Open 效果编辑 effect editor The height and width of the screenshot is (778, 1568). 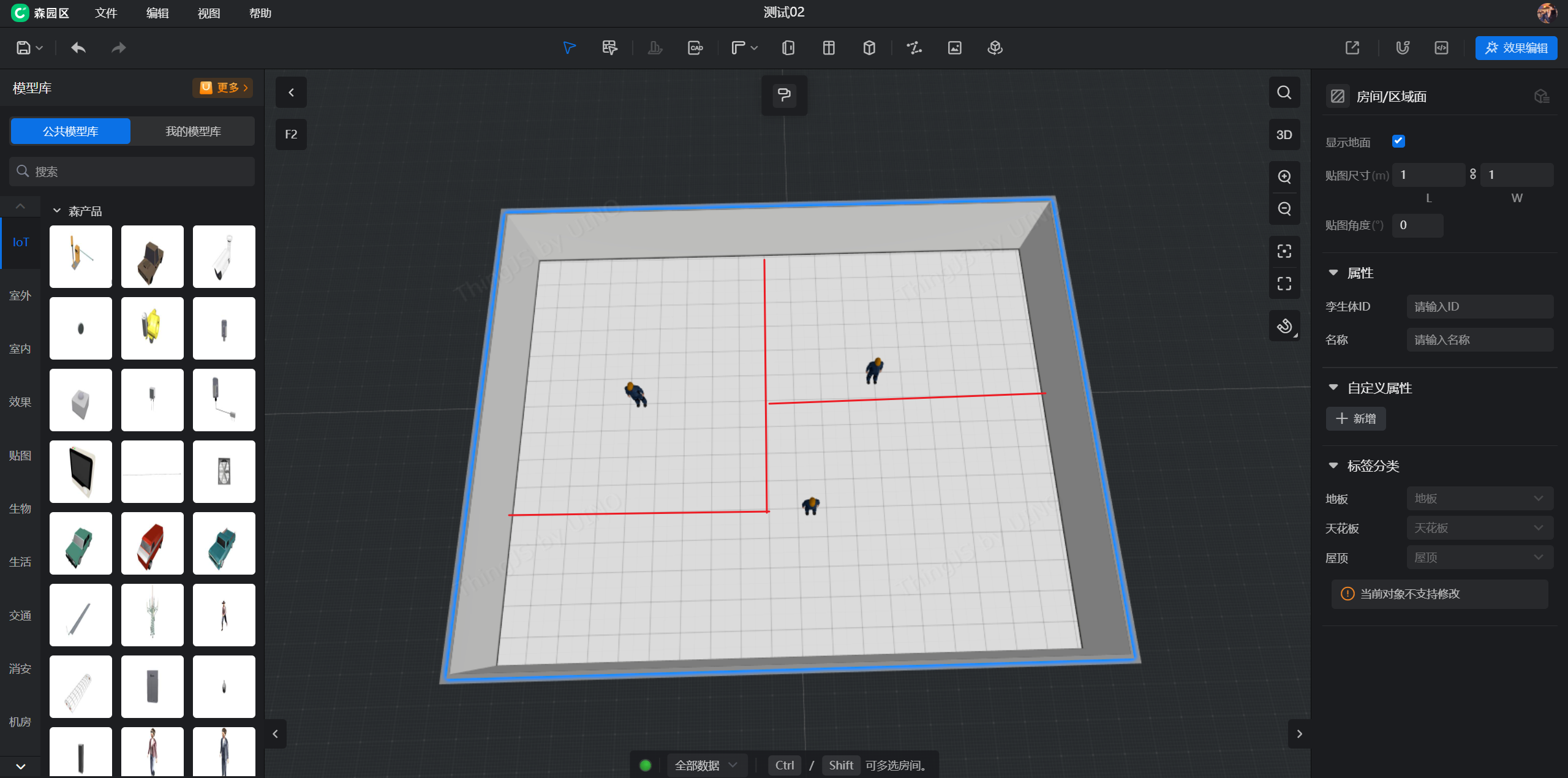point(1517,48)
